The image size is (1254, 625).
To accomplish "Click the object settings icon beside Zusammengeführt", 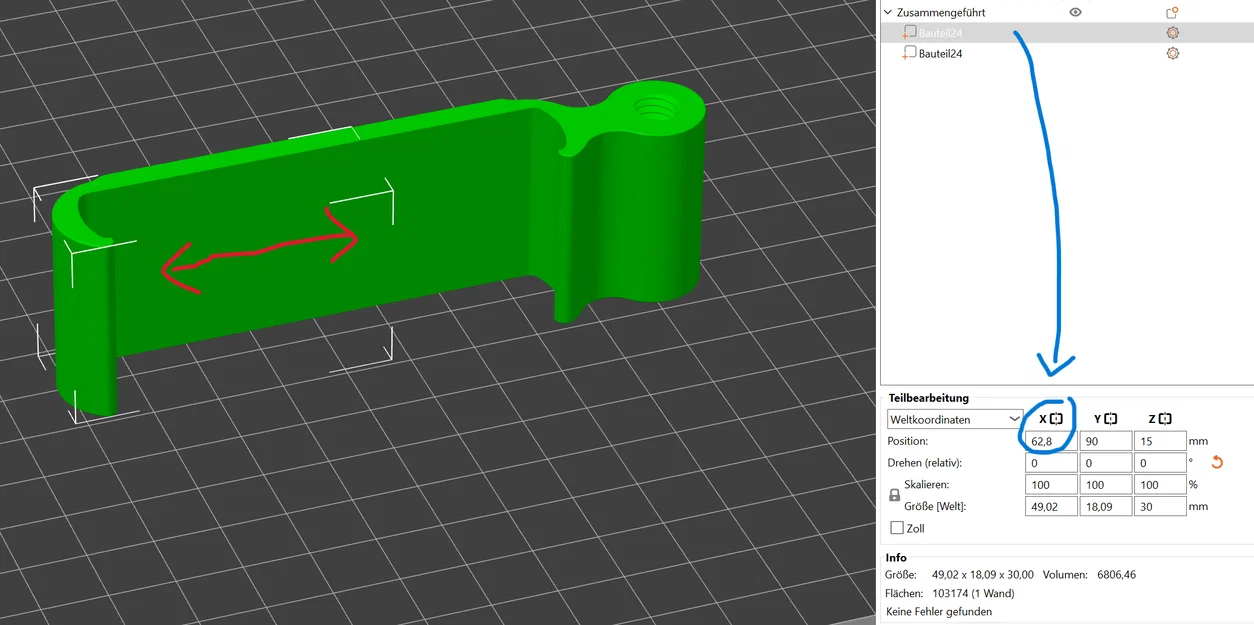I will coord(1172,13).
